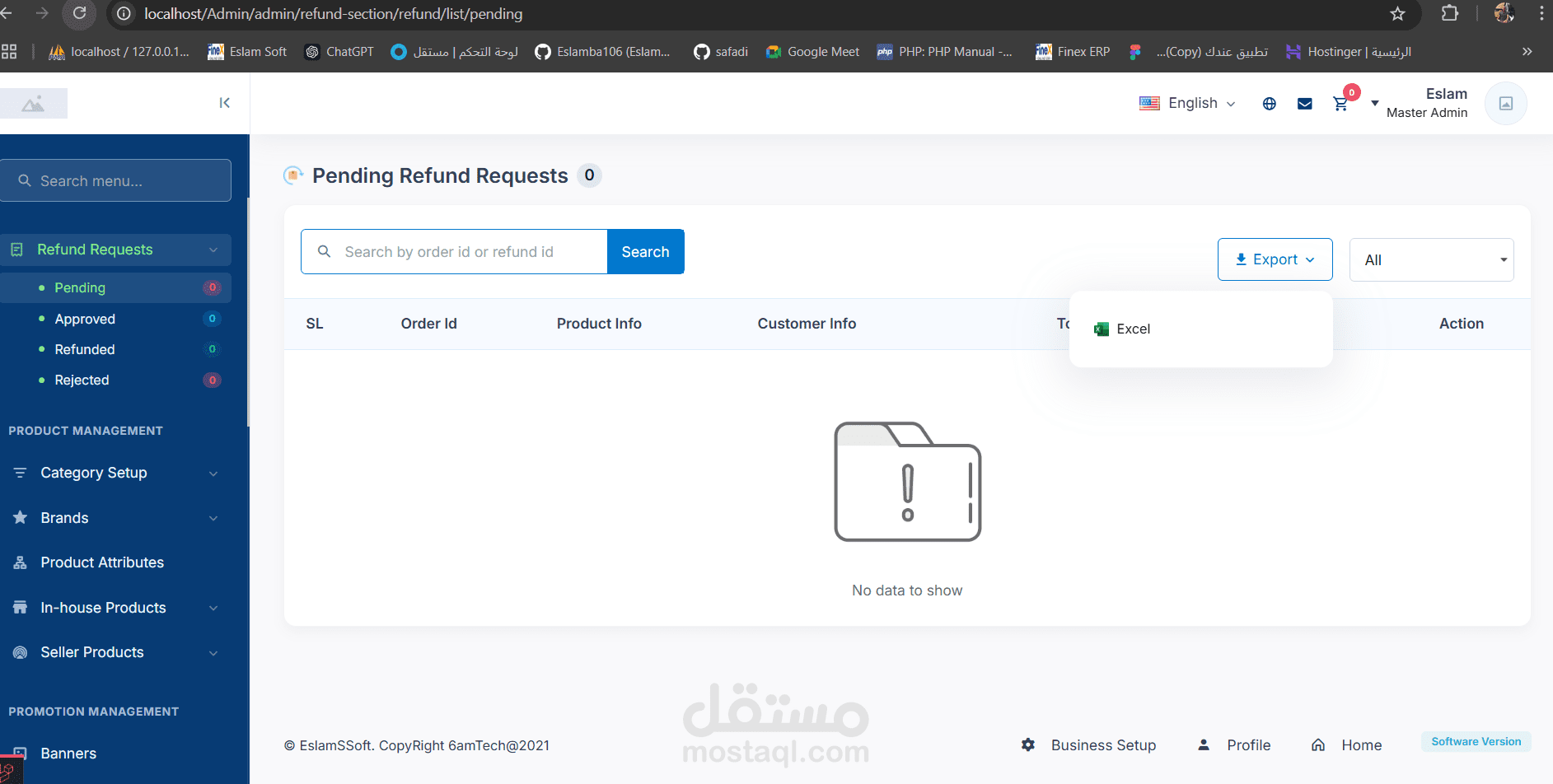This screenshot has height=784, width=1553.
Task: Click the Pending Refund Requests count badge
Action: tap(589, 175)
